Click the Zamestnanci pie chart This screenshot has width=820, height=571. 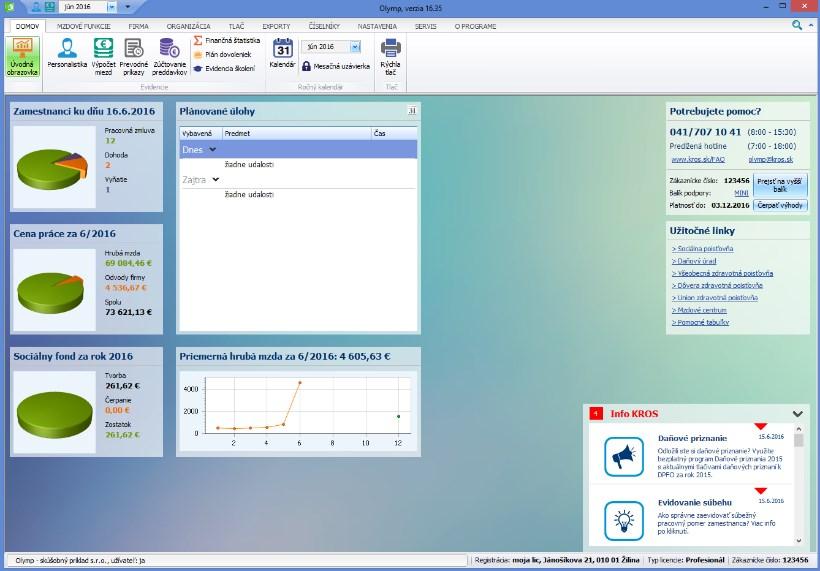pos(52,169)
